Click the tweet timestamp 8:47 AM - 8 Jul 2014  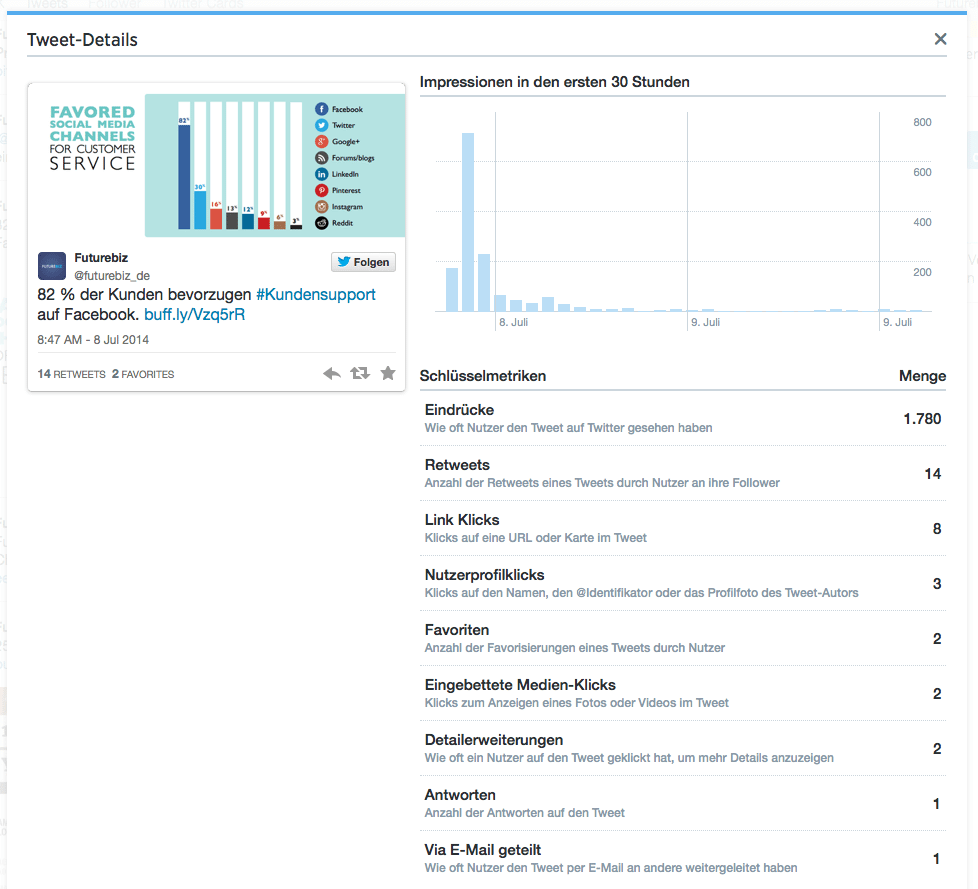click(93, 340)
